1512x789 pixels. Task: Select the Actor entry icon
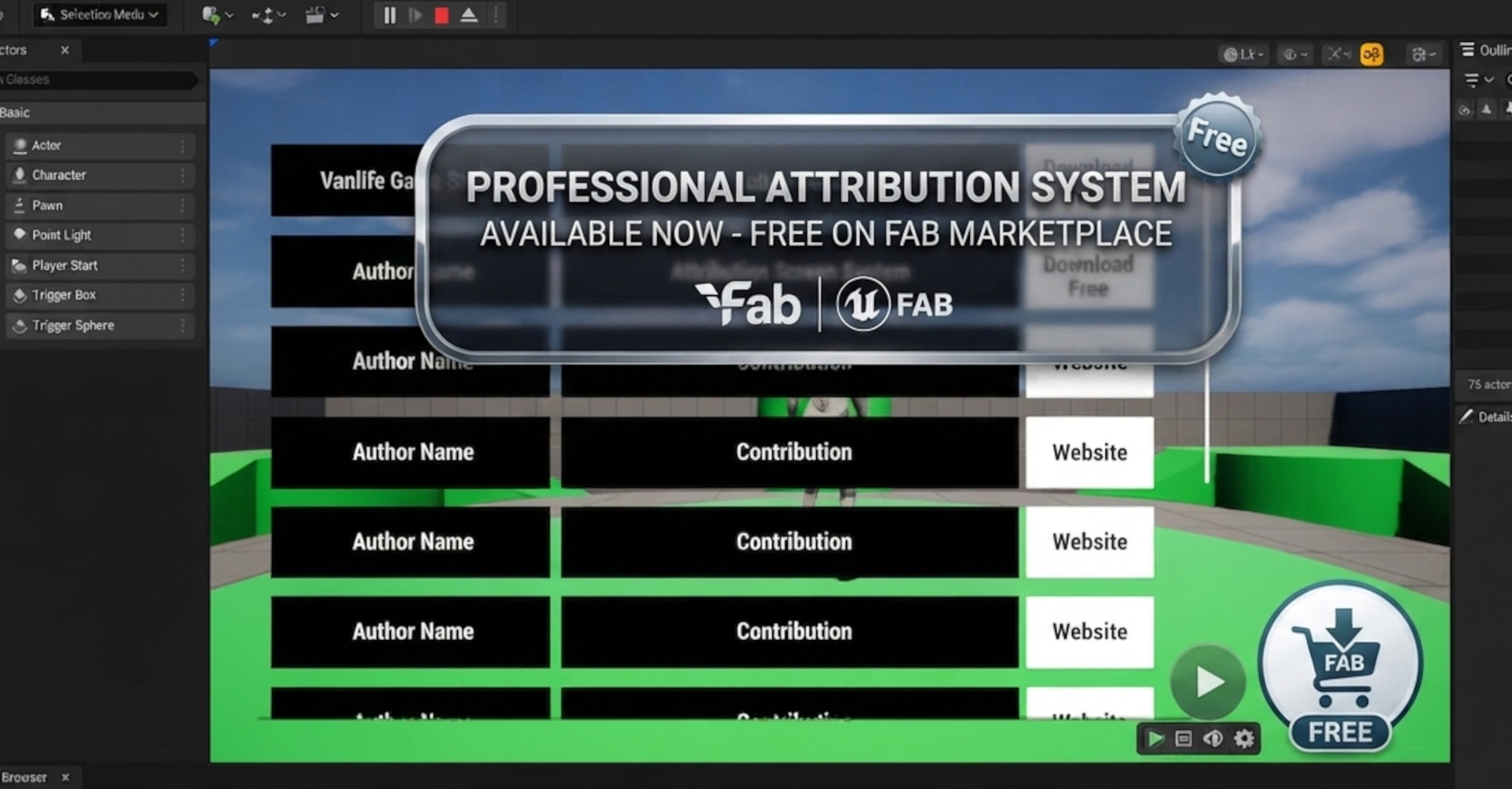20,146
